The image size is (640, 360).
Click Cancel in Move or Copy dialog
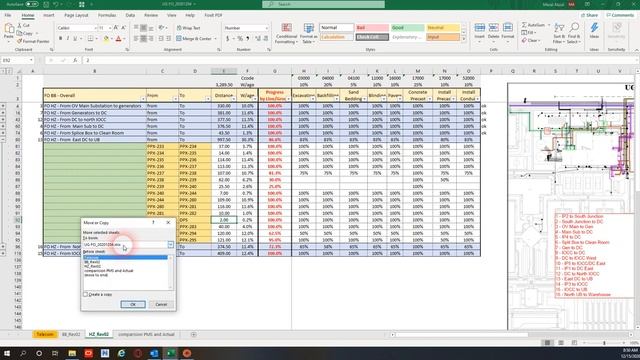pyautogui.click(x=161, y=304)
